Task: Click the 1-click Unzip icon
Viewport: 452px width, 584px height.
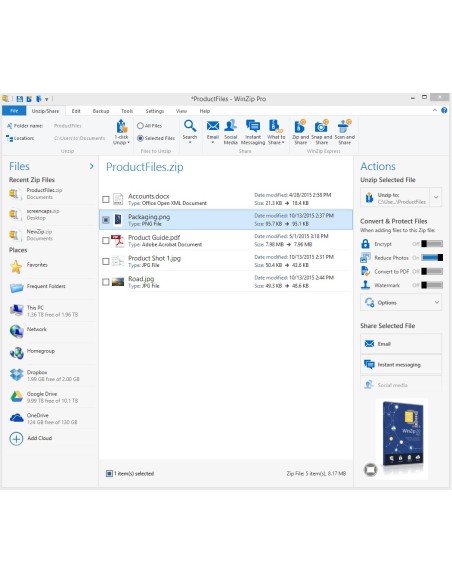Action: tap(121, 127)
